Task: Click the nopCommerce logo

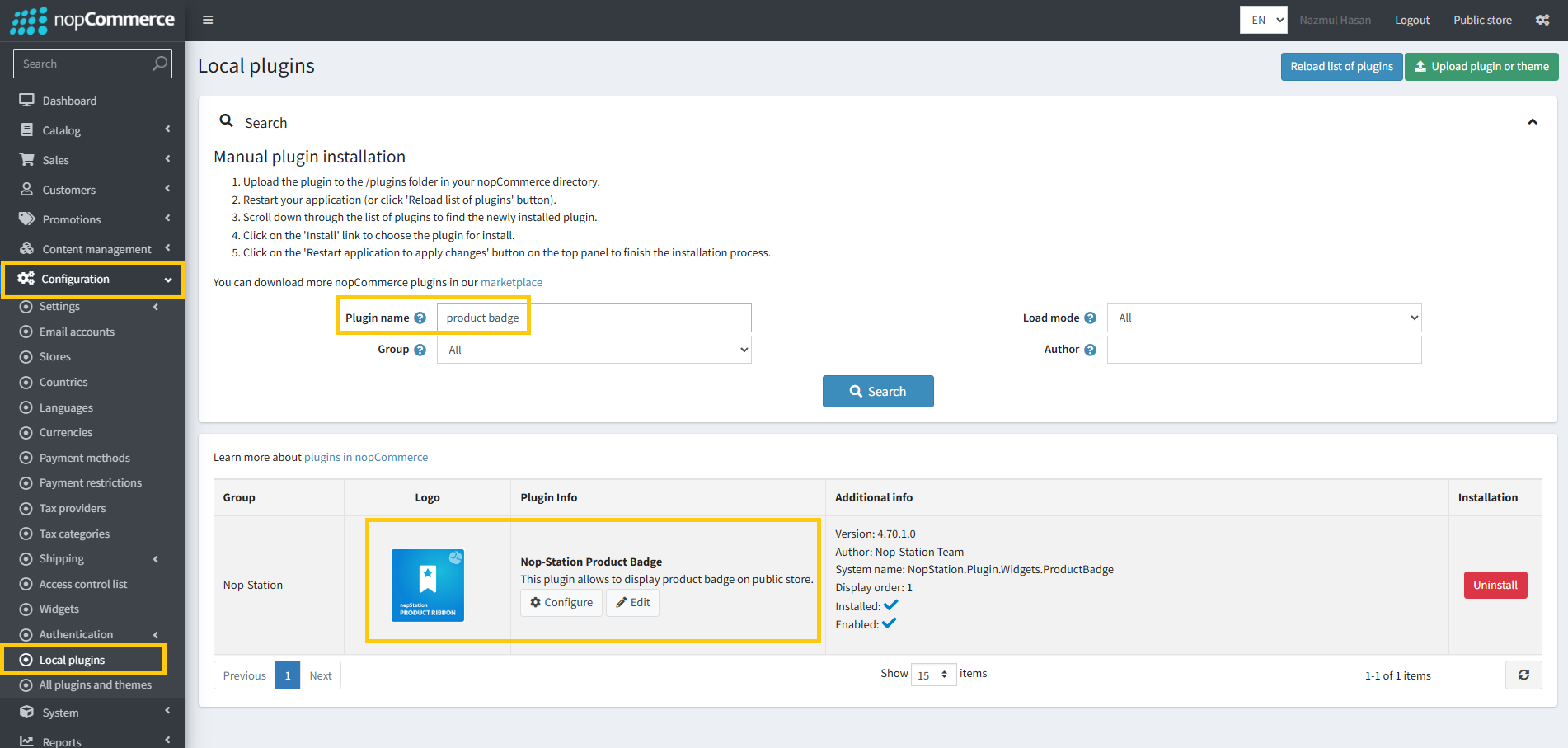Action: pos(92,20)
